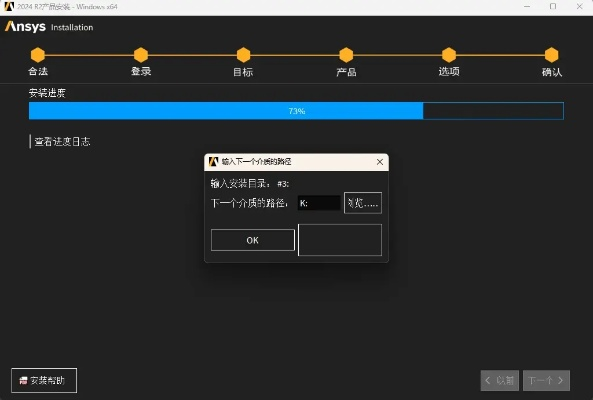Click the 登录 step hexagon
This screenshot has width=593, height=400.
(x=141, y=55)
